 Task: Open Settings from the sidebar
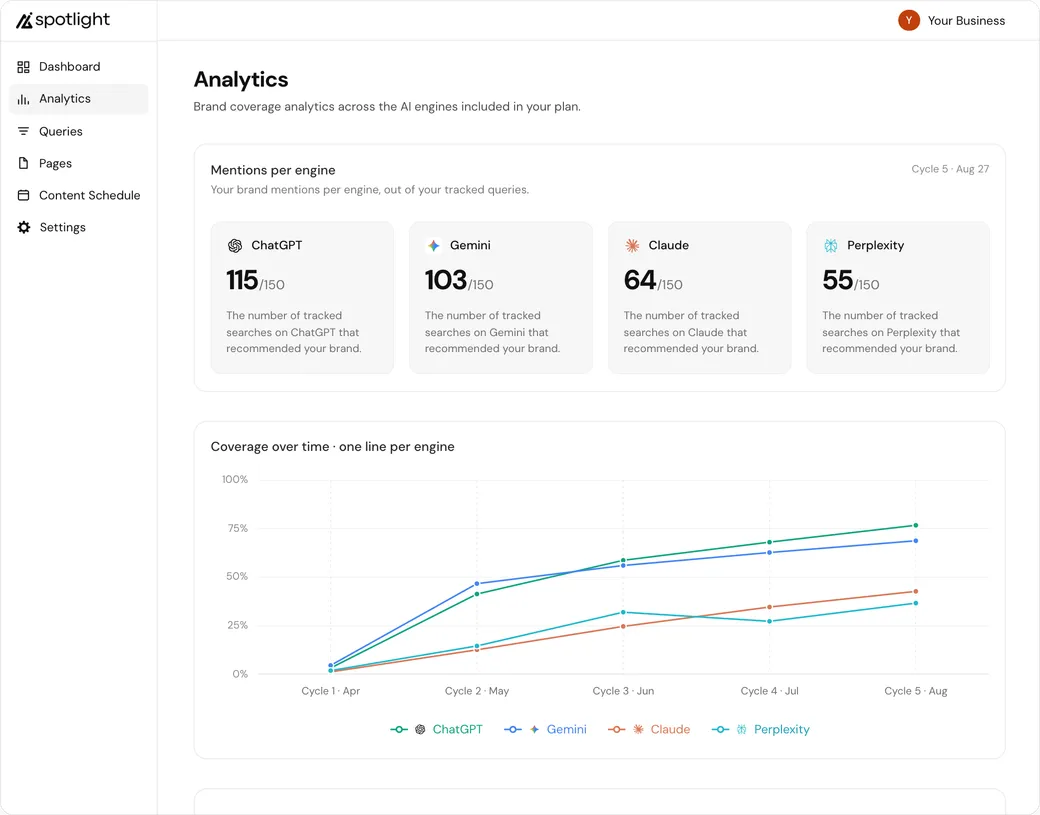78,227
